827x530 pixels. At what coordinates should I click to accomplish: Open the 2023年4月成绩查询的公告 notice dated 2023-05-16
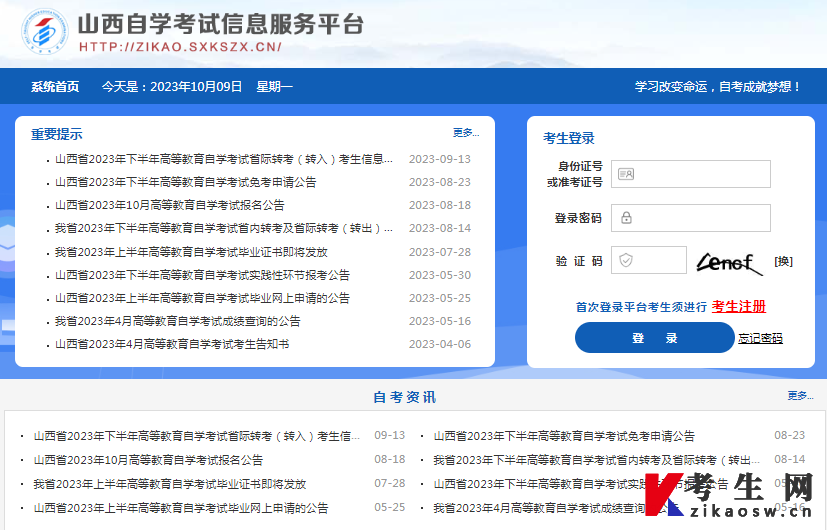pyautogui.click(x=177, y=321)
